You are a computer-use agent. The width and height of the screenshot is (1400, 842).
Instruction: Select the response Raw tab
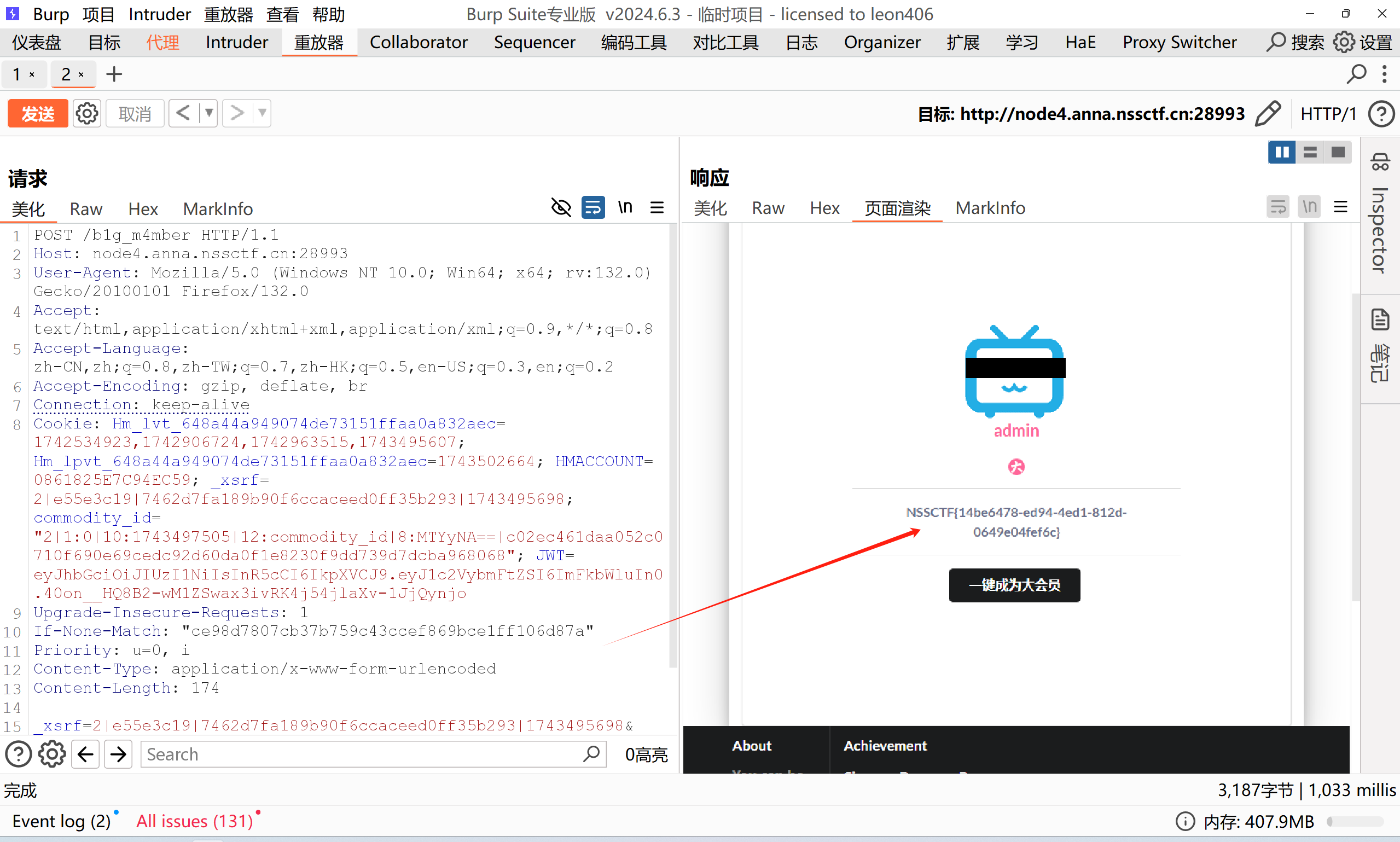click(x=768, y=208)
